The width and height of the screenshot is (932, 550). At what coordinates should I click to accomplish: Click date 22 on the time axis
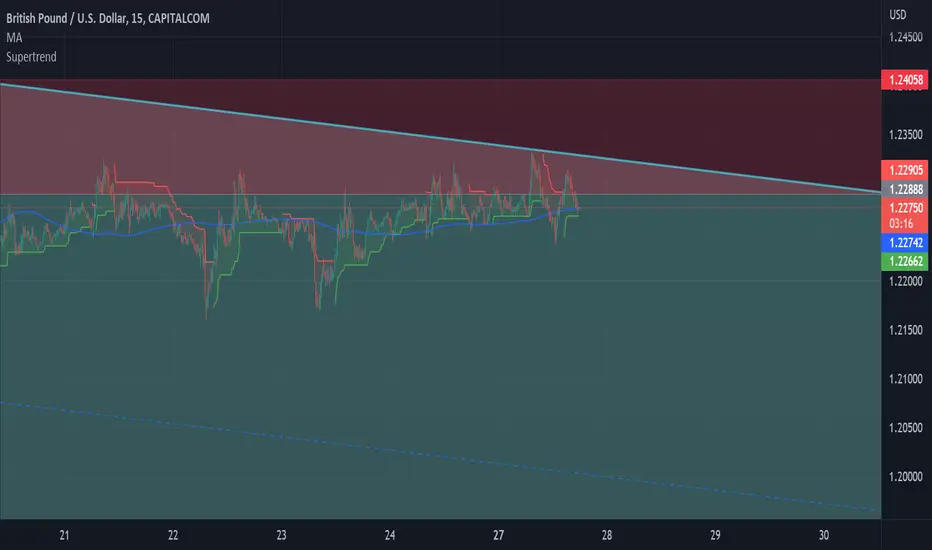click(173, 535)
